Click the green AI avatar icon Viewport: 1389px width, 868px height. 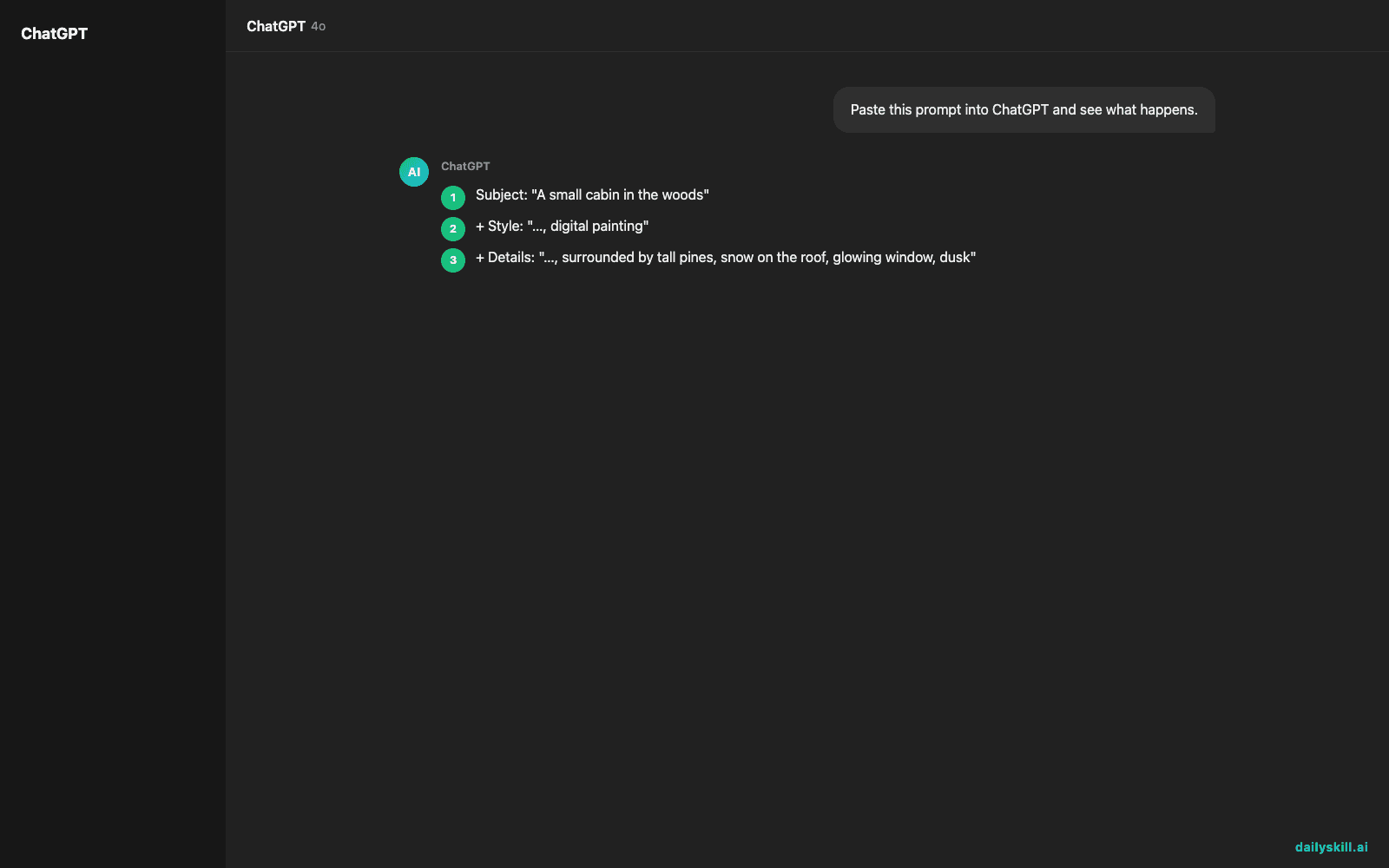(414, 172)
